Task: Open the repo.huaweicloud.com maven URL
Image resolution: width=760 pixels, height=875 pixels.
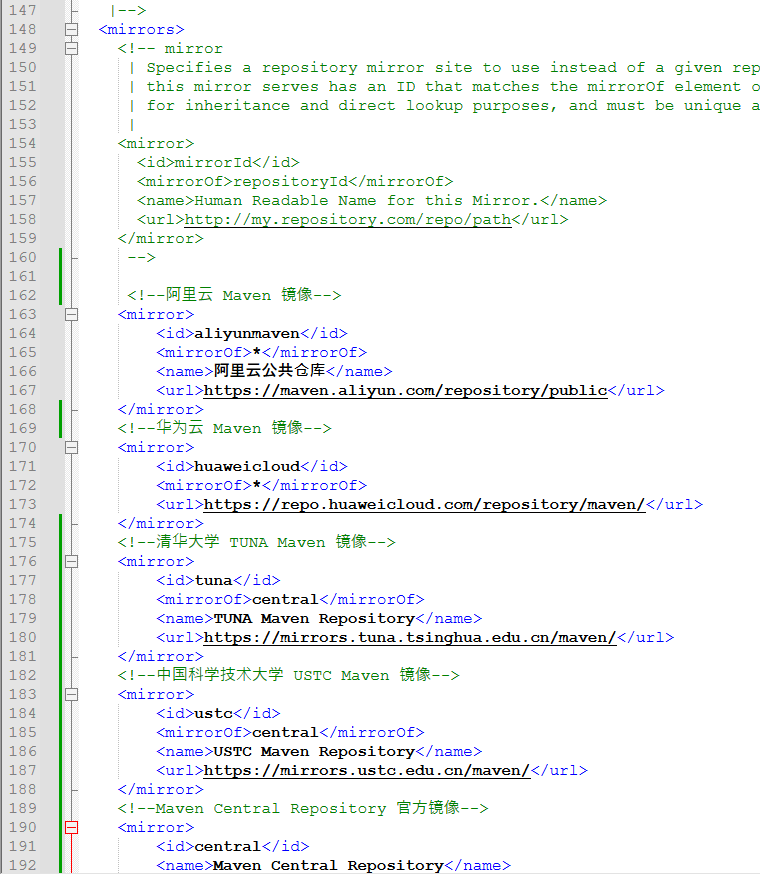Action: pyautogui.click(x=424, y=505)
